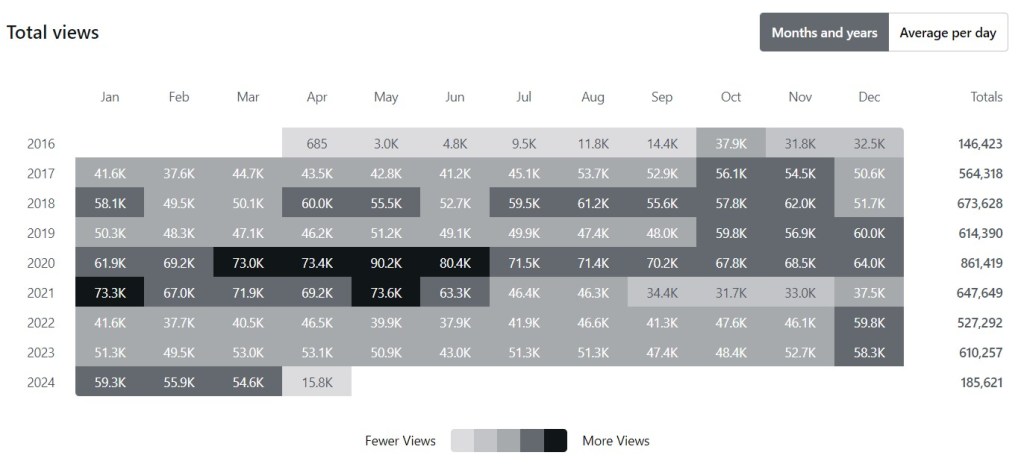Click the March 2024 cell showing 54.6K

click(248, 381)
